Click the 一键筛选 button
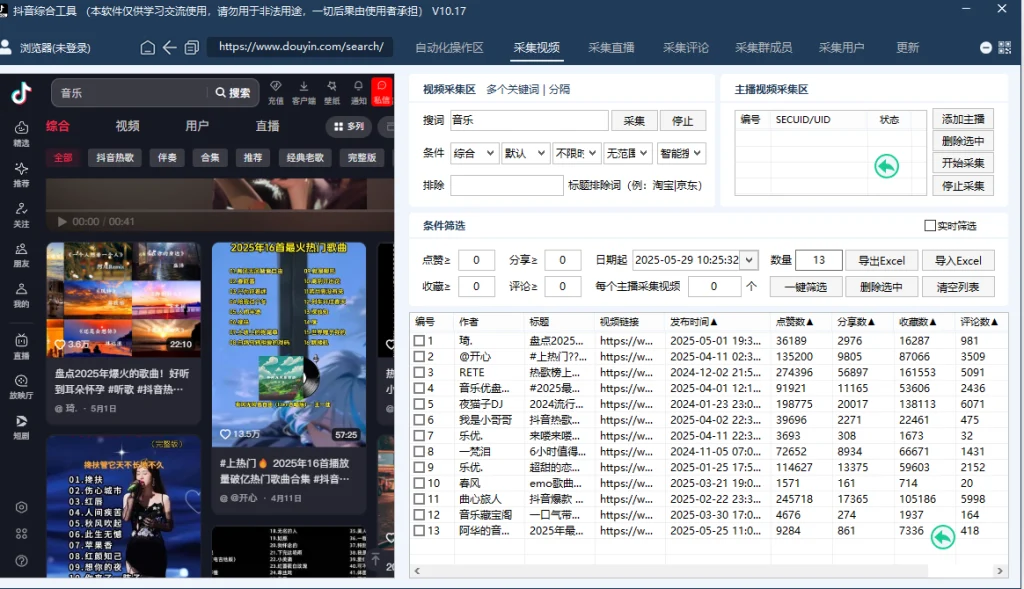1024x589 pixels. 806,287
